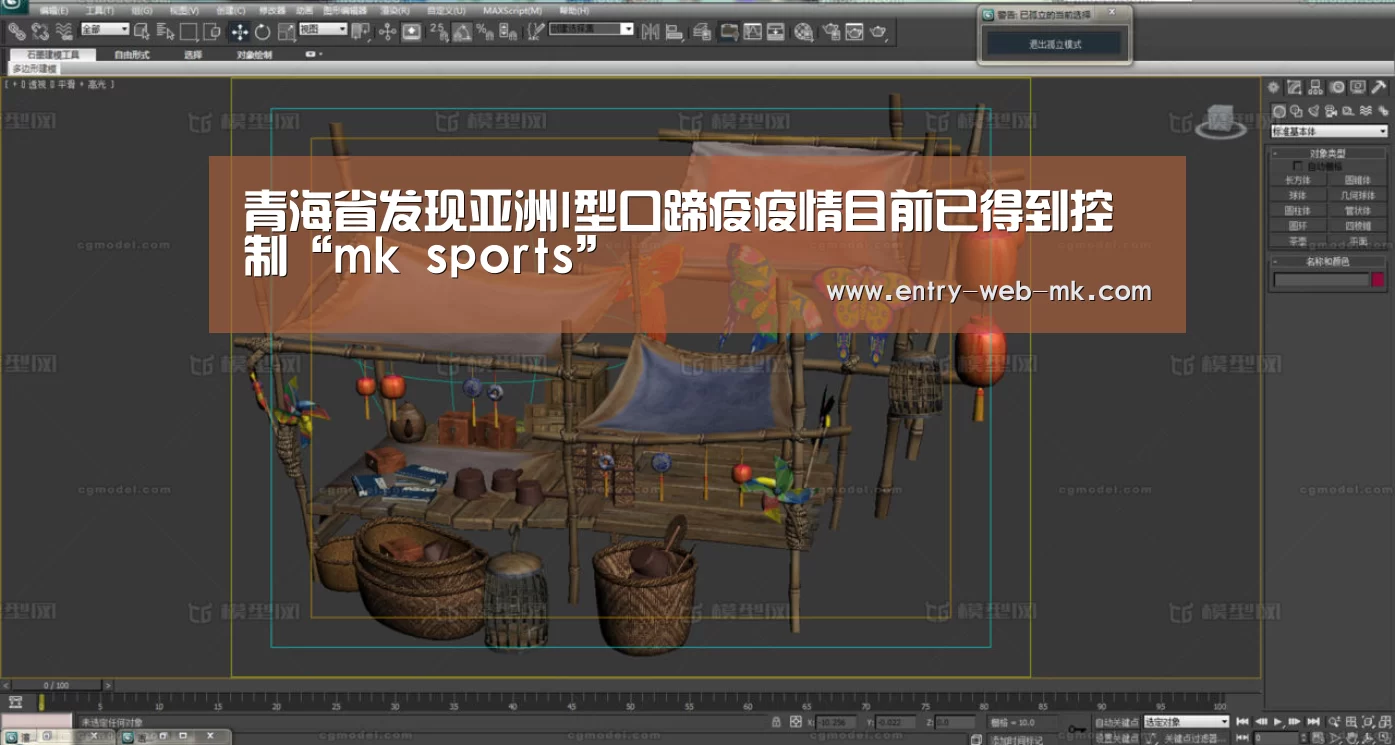Click the 退出孤立模式 button

[1056, 44]
